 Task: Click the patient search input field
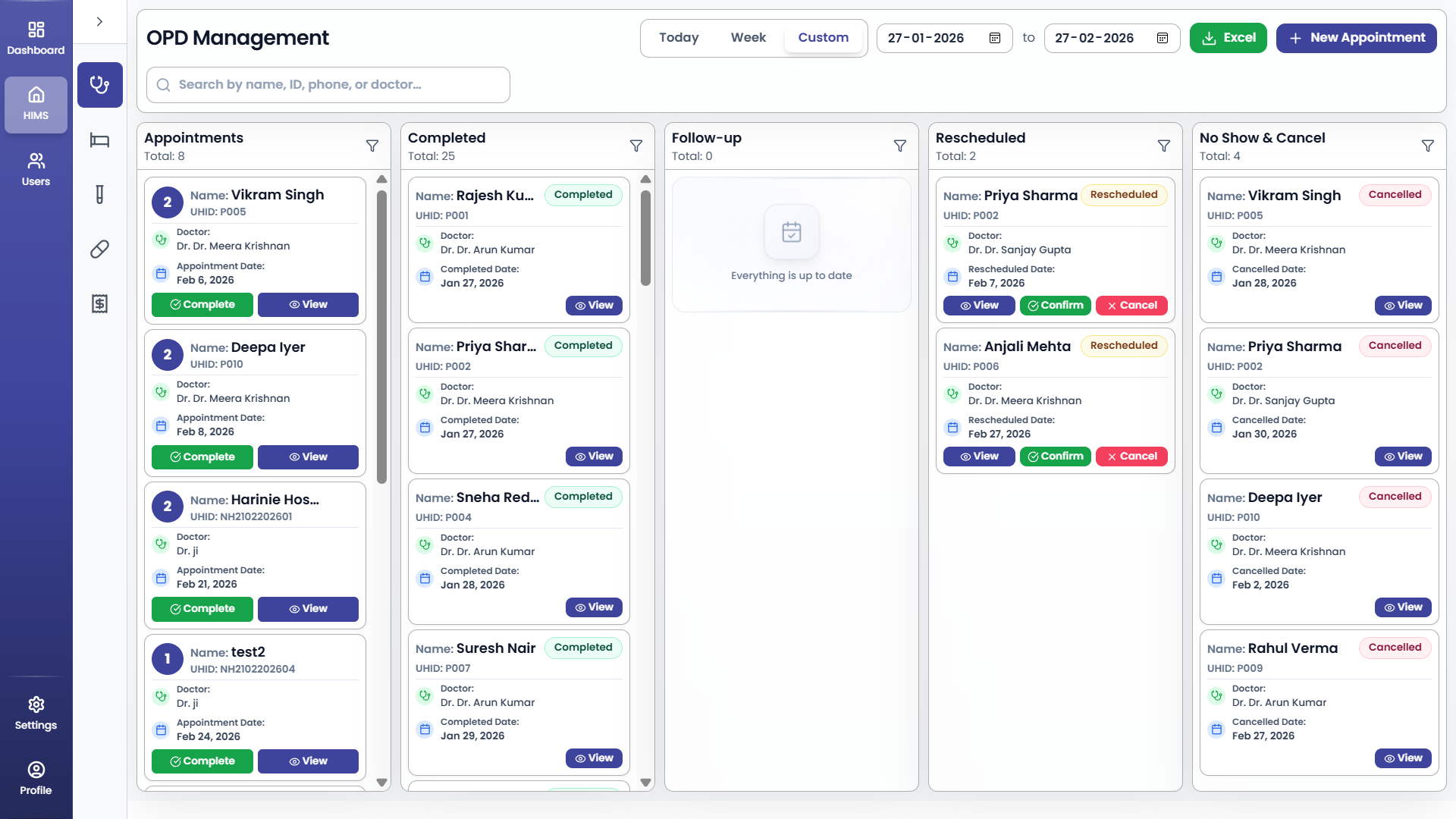pyautogui.click(x=328, y=84)
